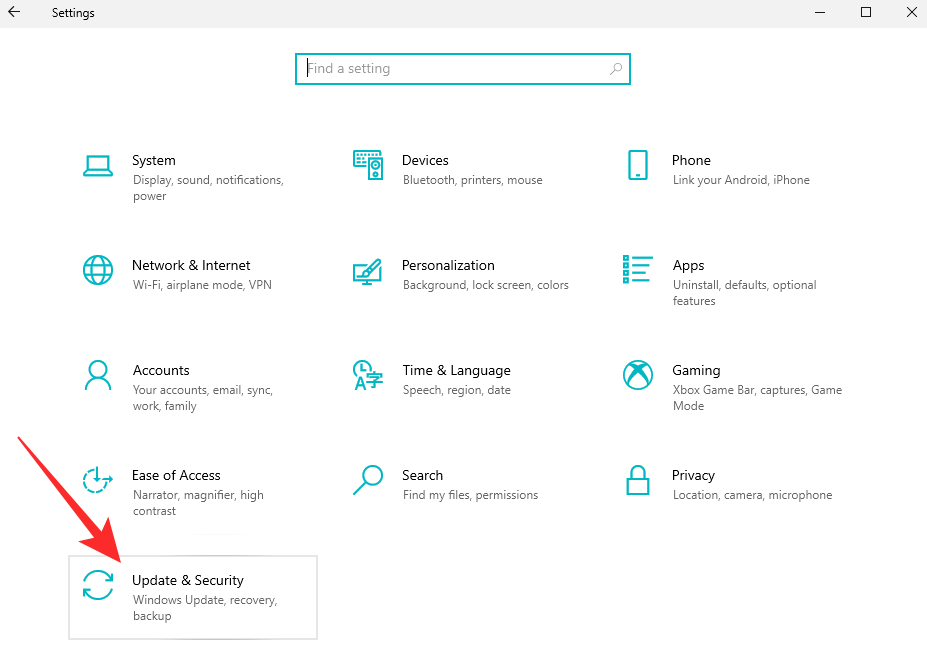
Task: Open Apps using its list icon
Action: 638,269
